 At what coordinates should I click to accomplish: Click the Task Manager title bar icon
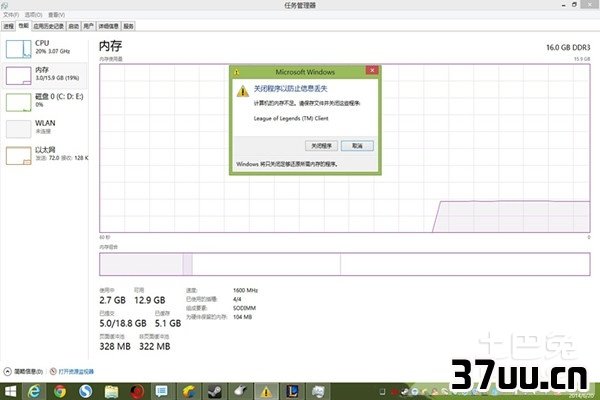(4, 5)
